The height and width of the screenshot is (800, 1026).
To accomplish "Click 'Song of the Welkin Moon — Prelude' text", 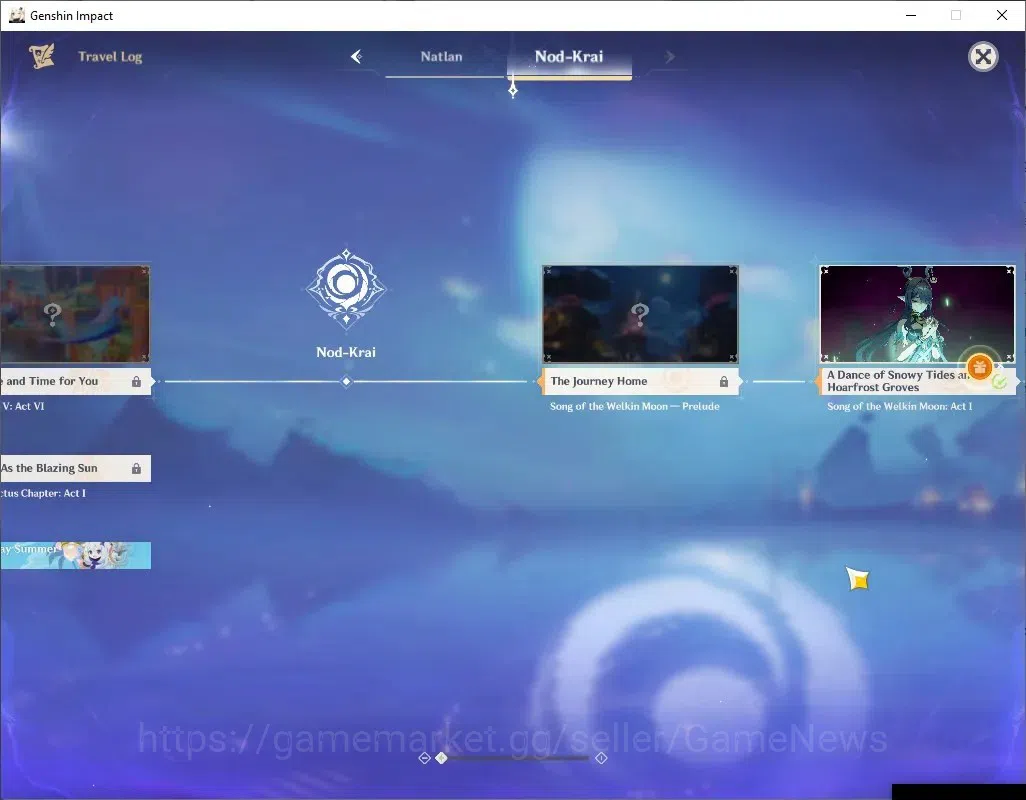I will point(635,406).
